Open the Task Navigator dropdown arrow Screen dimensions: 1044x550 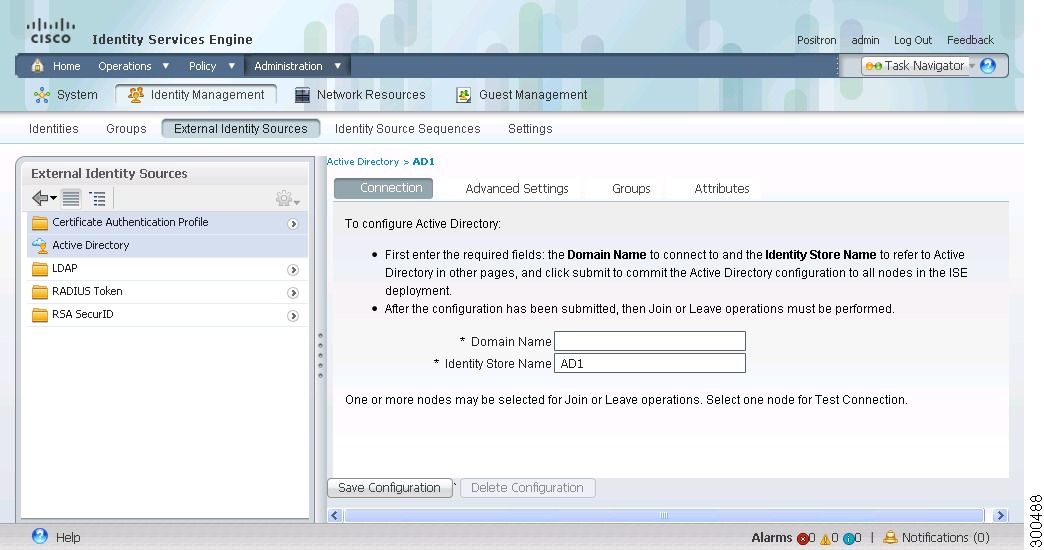tap(972, 66)
